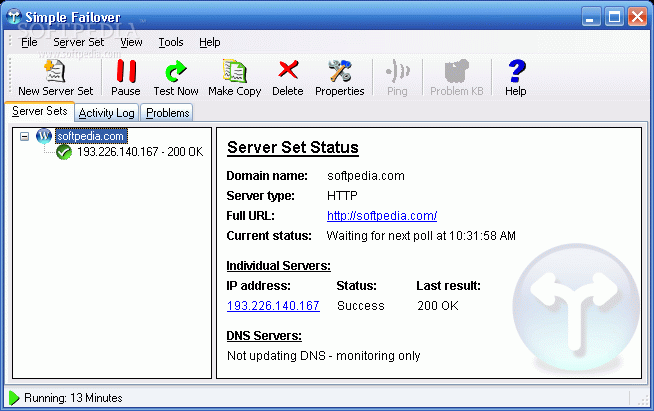This screenshot has width=654, height=411.
Task: Click the Simple Failover title bar icon
Action: click(x=14, y=17)
